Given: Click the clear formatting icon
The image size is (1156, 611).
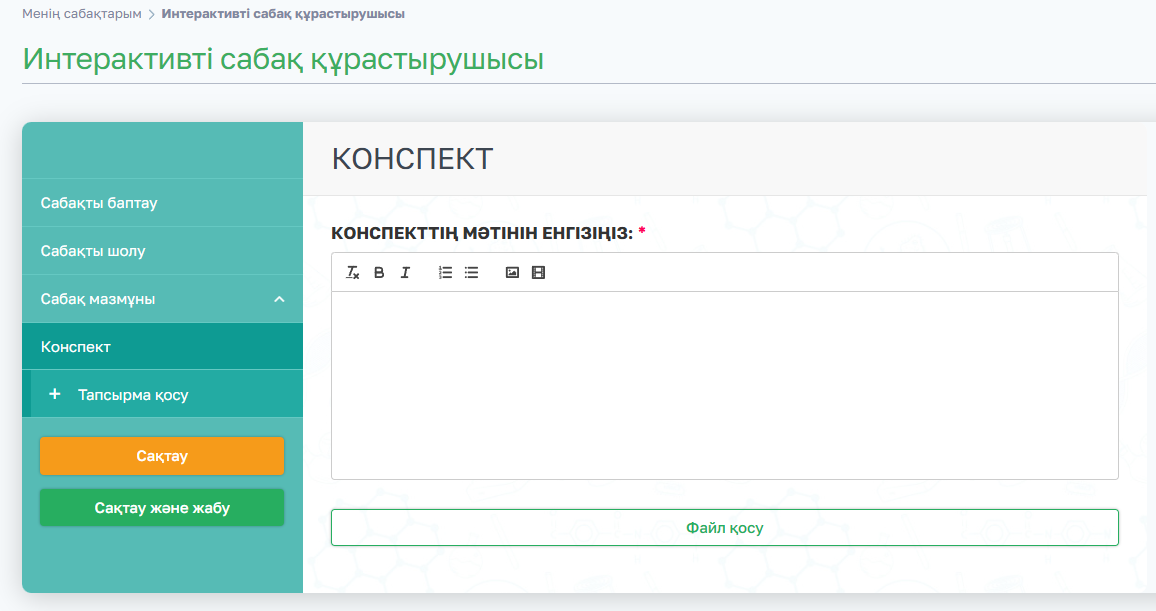Looking at the screenshot, I should tap(353, 272).
